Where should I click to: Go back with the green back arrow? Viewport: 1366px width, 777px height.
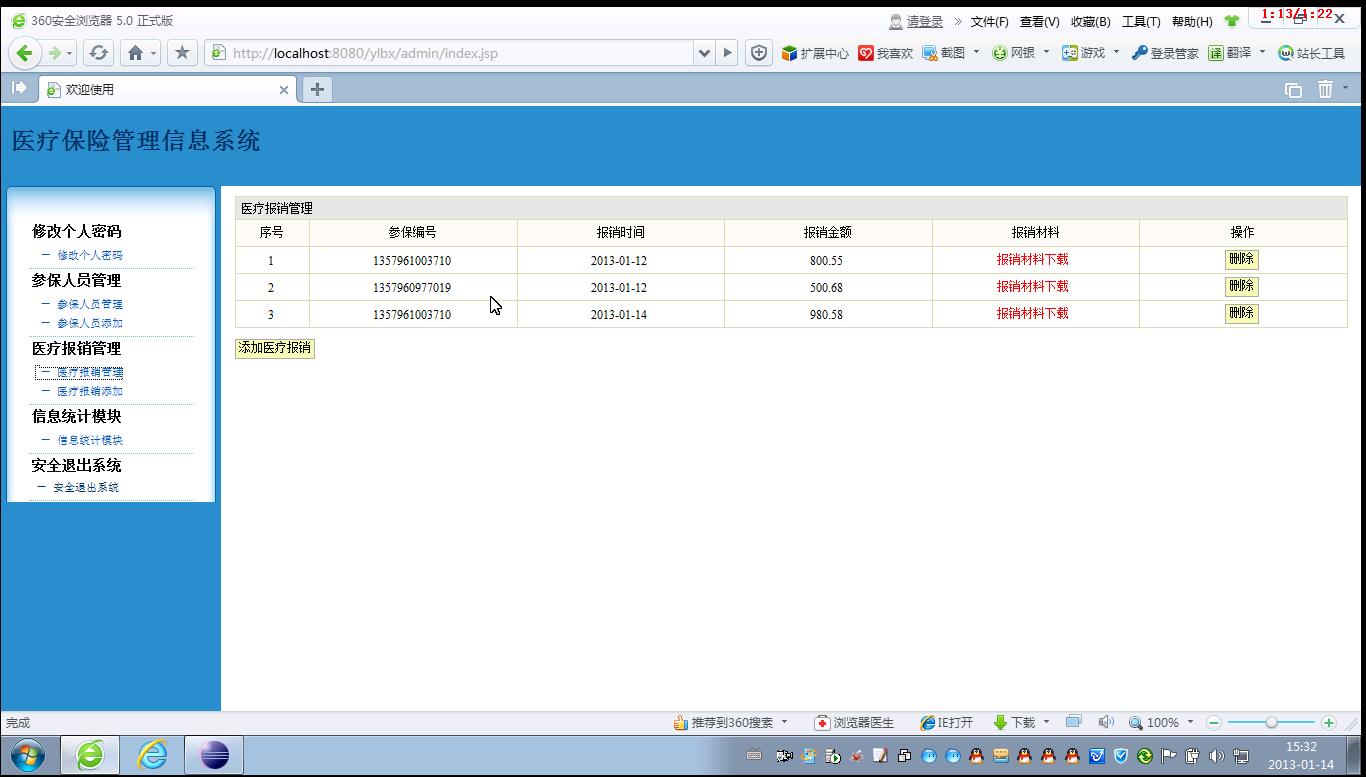tap(25, 53)
